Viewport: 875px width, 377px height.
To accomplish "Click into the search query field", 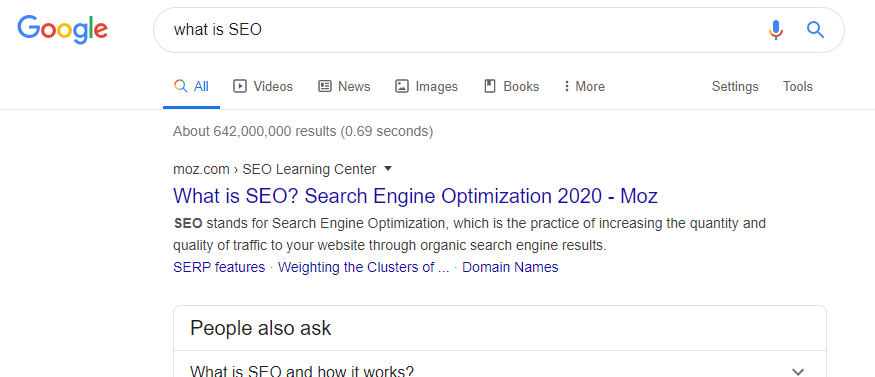I will 463,30.
